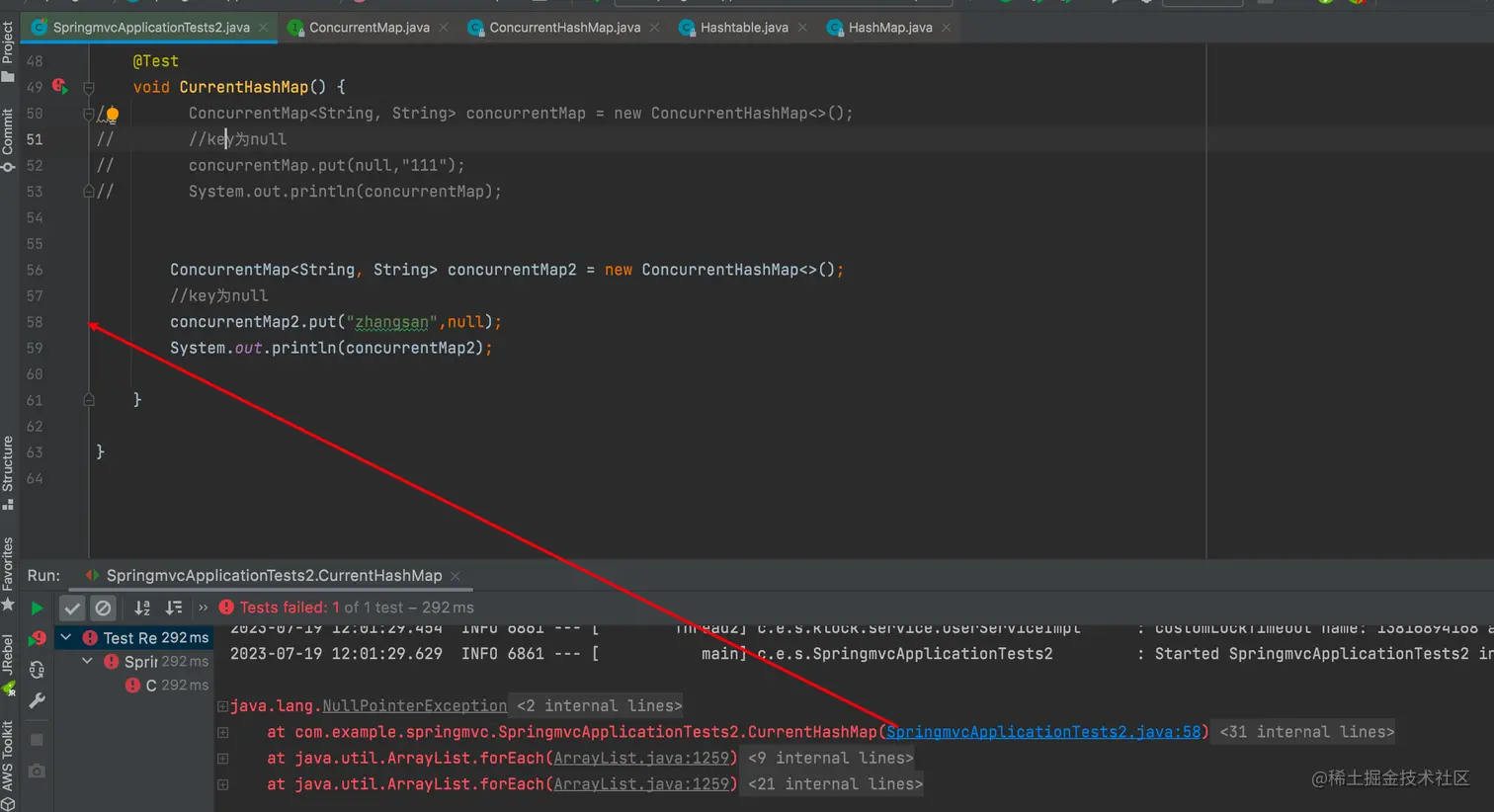Screen dimensions: 1494x812
Task: Collapse the Sprin... test class node
Action: coord(87,661)
